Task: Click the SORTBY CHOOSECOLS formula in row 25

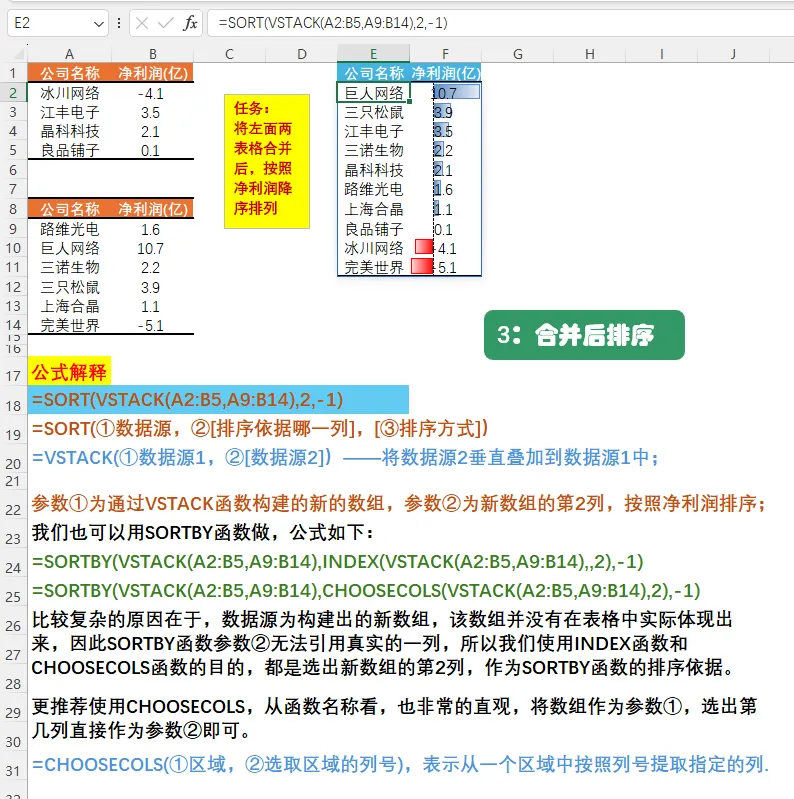Action: [x=366, y=591]
